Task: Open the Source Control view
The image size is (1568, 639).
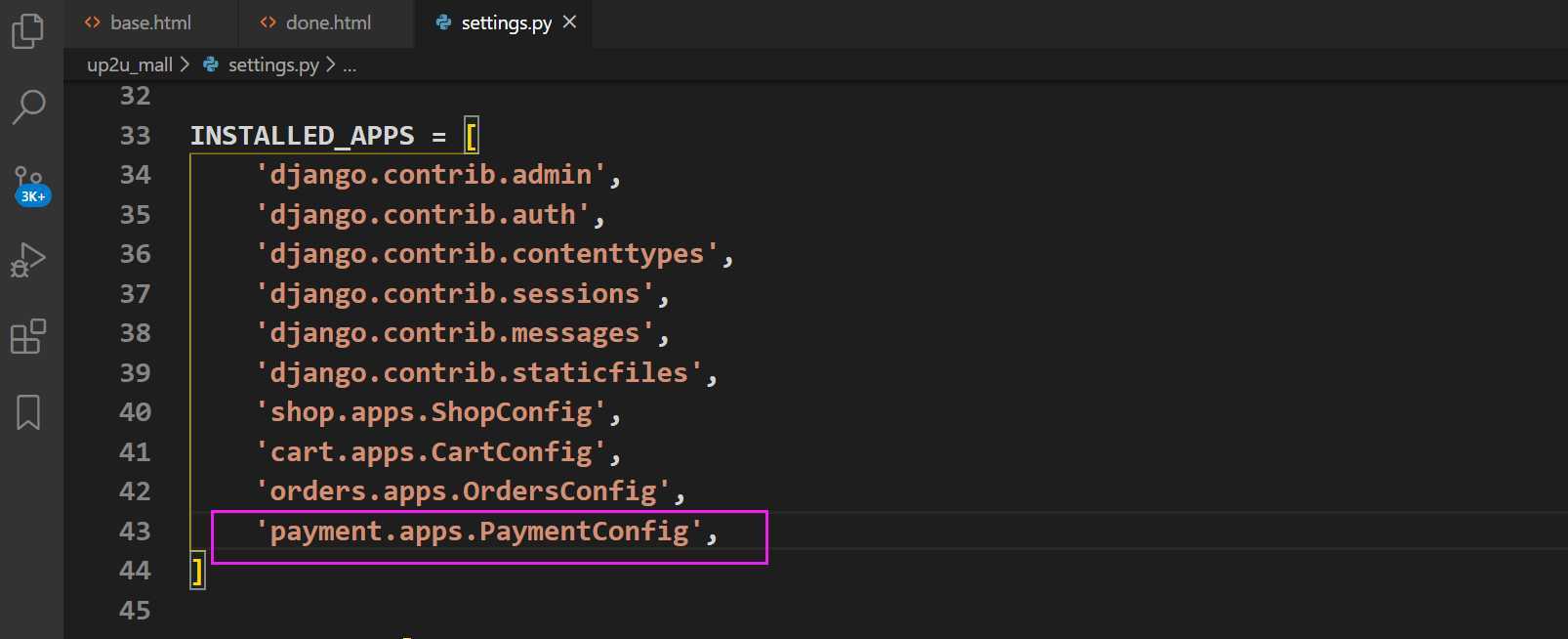Action: [27, 179]
